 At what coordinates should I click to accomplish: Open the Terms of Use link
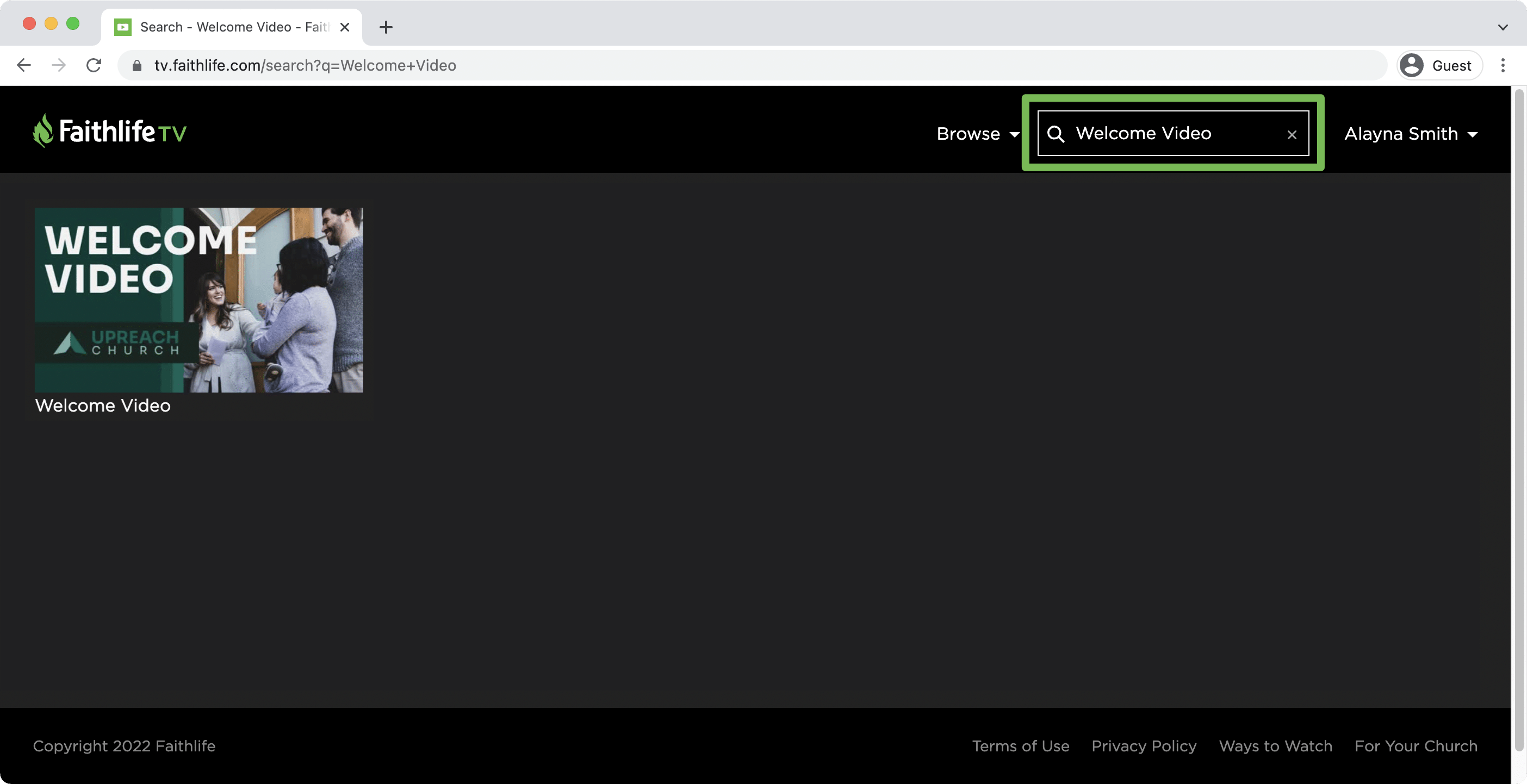point(1020,746)
